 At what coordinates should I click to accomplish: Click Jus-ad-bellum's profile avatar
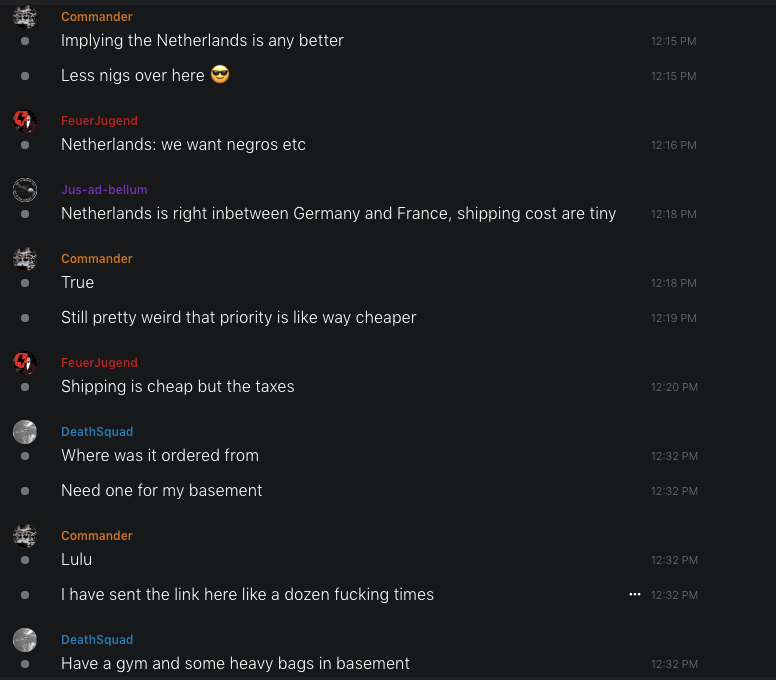click(25, 190)
